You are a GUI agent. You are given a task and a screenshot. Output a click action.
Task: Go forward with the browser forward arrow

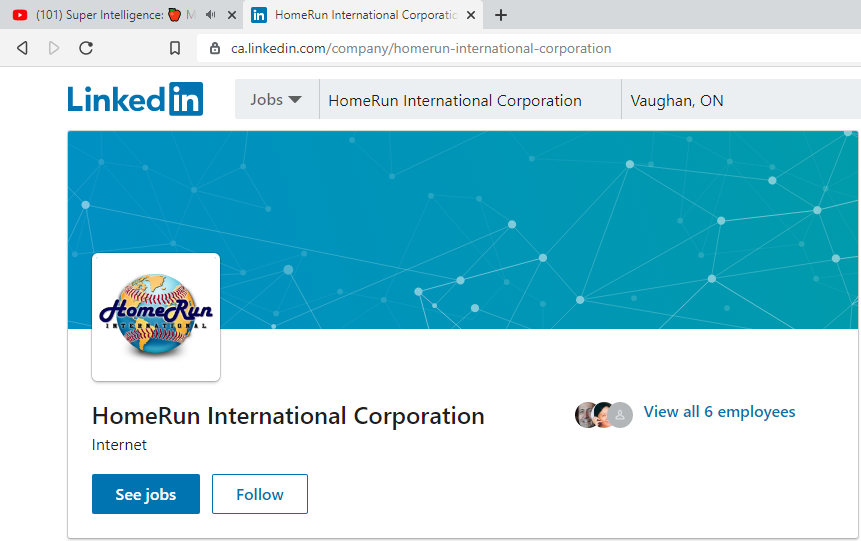(54, 48)
